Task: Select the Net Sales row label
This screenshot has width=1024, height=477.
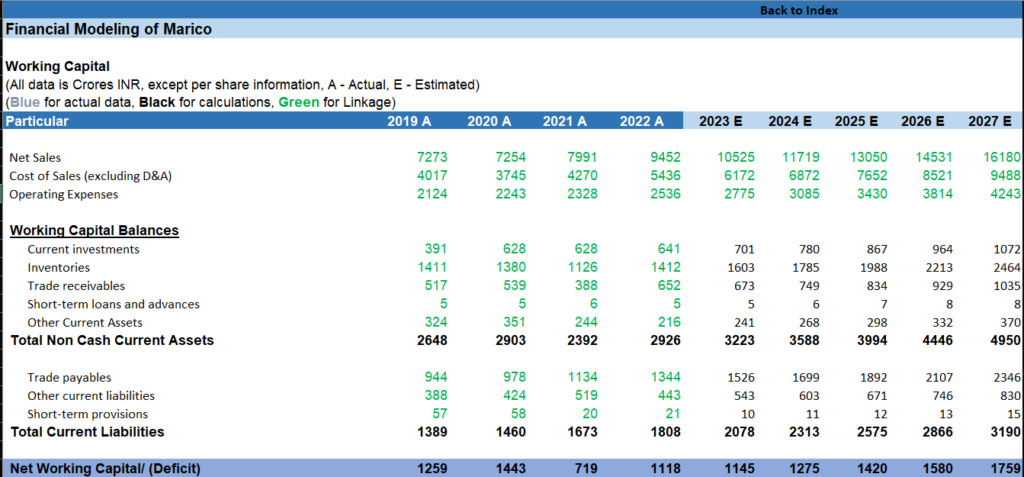Action: tap(37, 157)
